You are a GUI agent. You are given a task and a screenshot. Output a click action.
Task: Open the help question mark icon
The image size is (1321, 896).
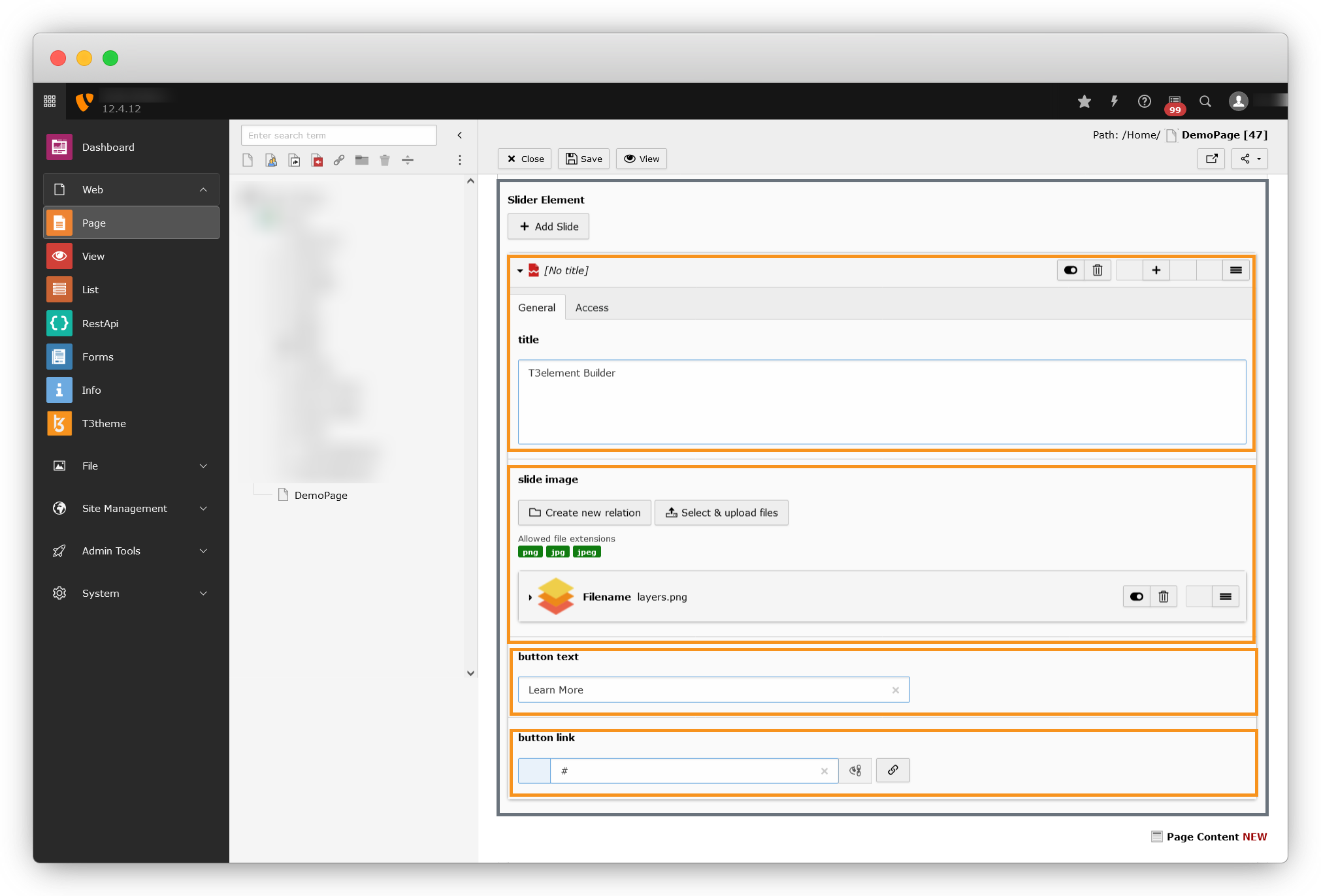1145,101
